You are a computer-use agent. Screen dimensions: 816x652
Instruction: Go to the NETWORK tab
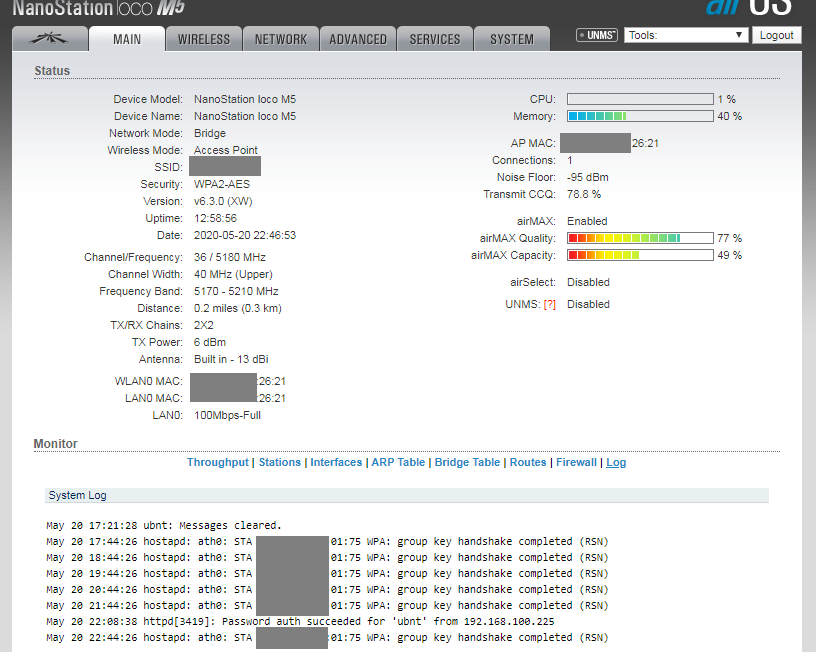[280, 39]
